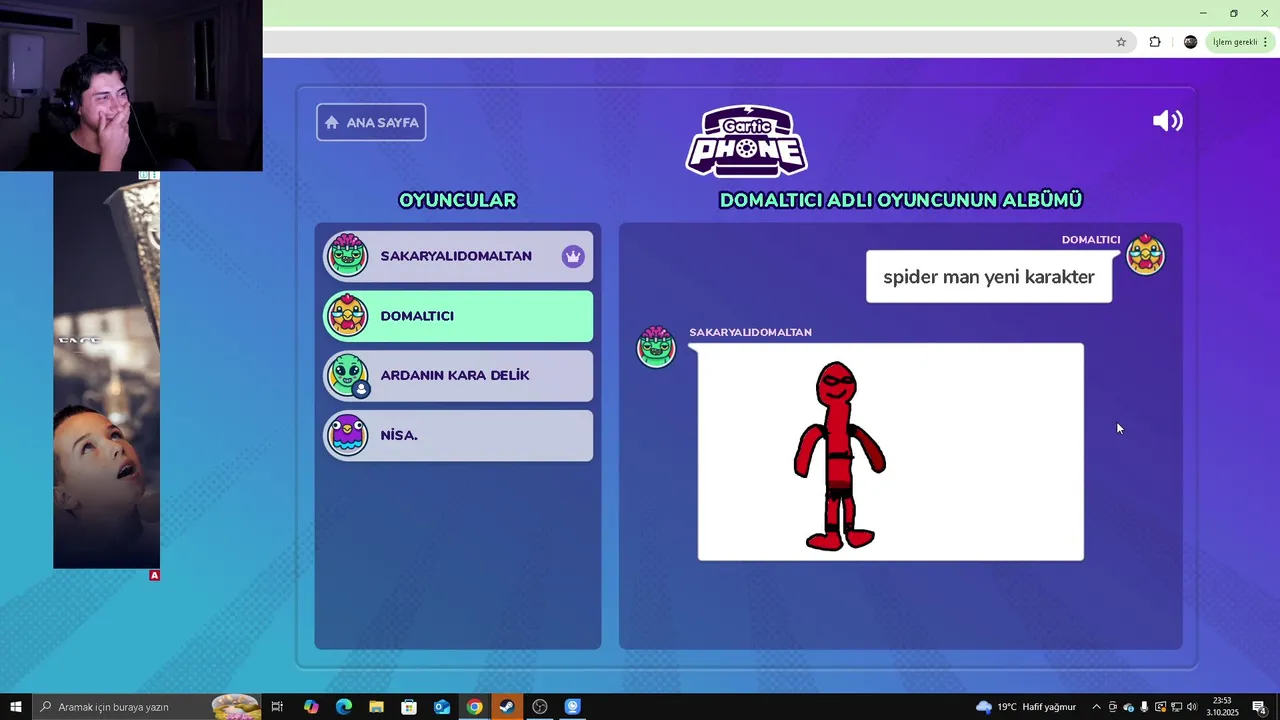Click SAKARYALIDOMALTAN avatar beside the drawing
Viewport: 1280px width, 720px height.
point(656,347)
